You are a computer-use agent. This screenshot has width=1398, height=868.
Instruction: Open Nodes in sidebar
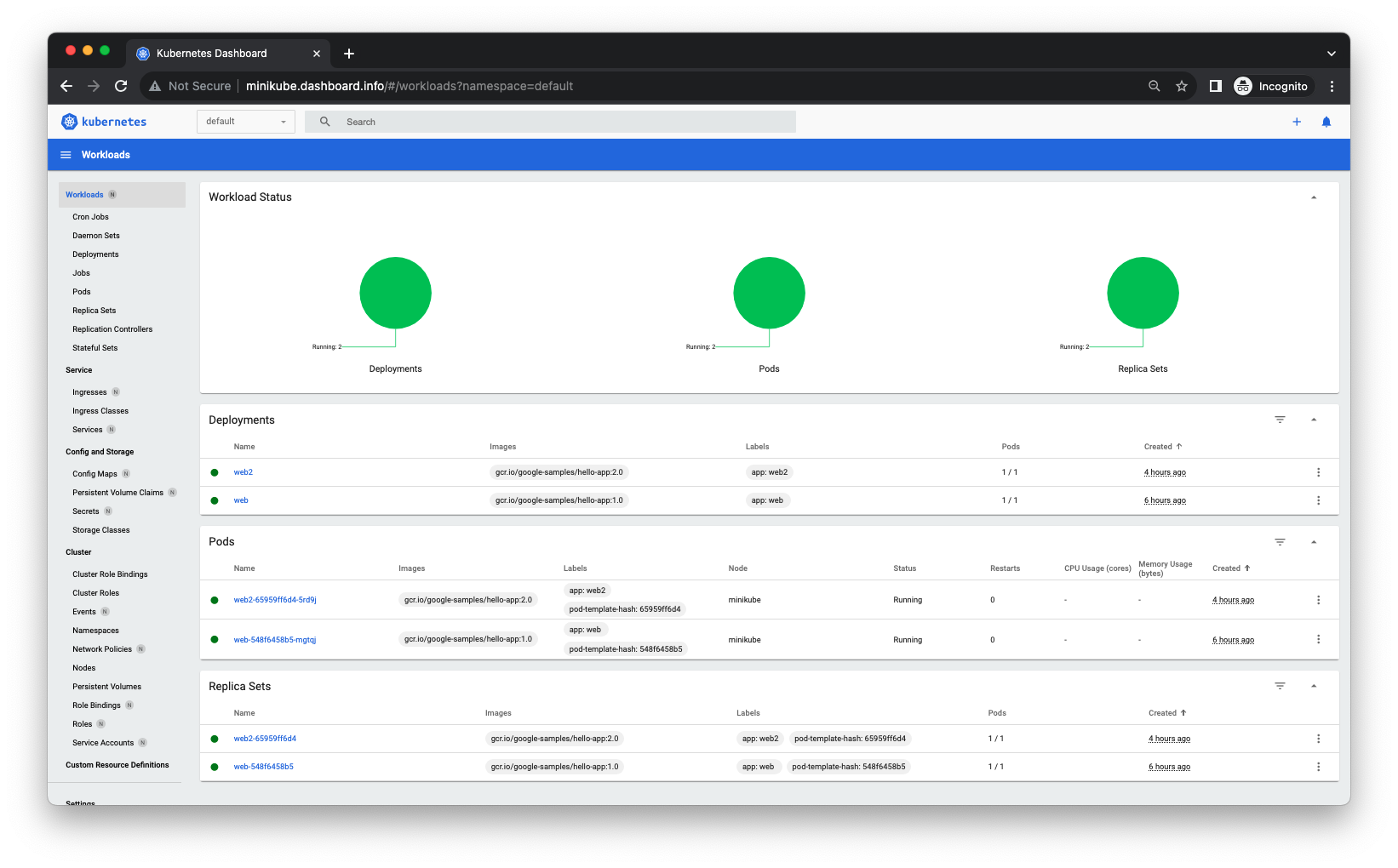84,668
